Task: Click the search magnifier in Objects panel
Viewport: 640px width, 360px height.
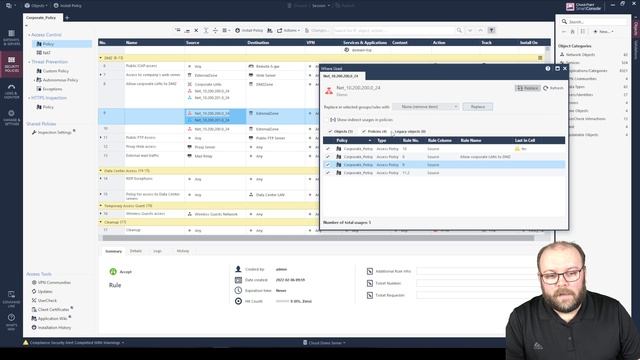Action: 564,22
